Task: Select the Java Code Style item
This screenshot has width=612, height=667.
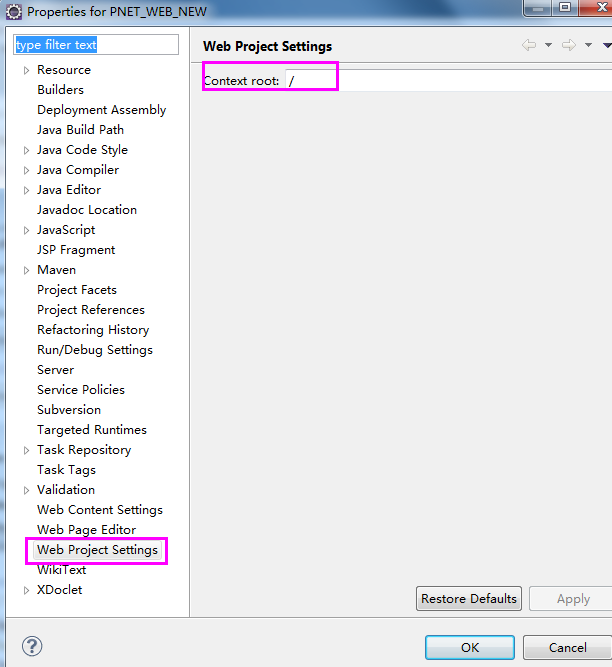Action: 83,150
